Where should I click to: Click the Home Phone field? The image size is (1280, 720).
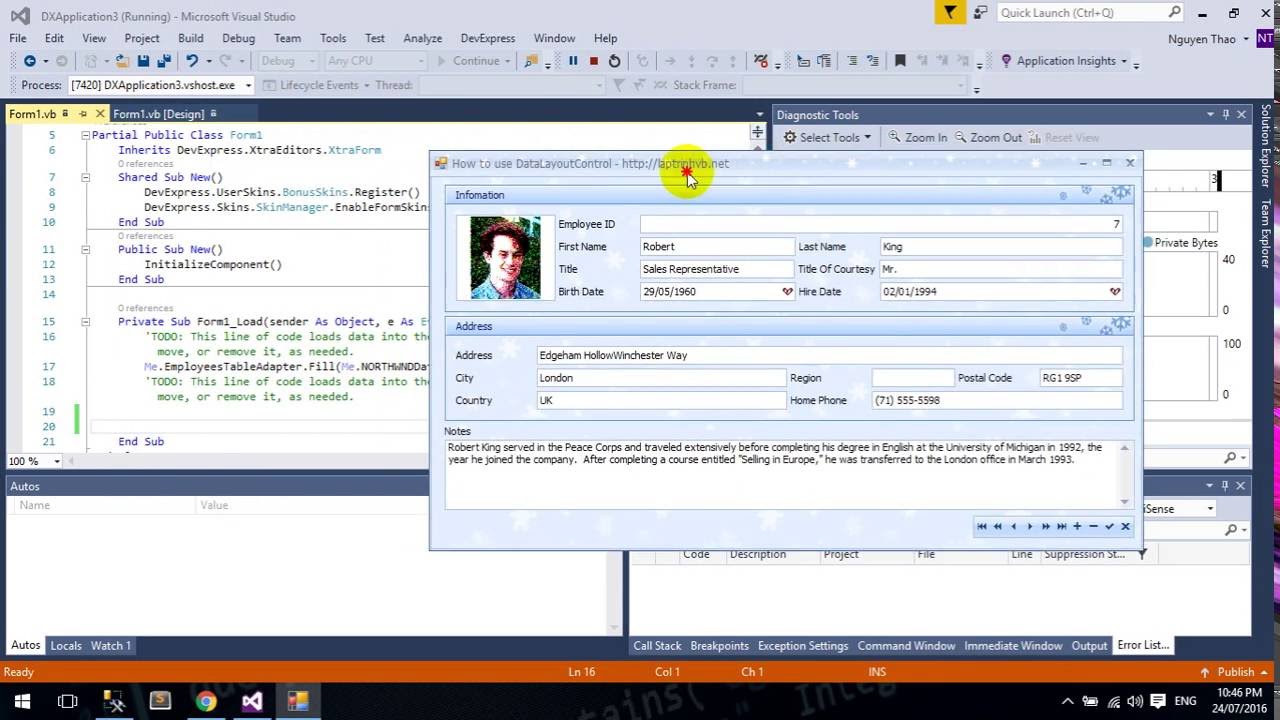click(997, 400)
